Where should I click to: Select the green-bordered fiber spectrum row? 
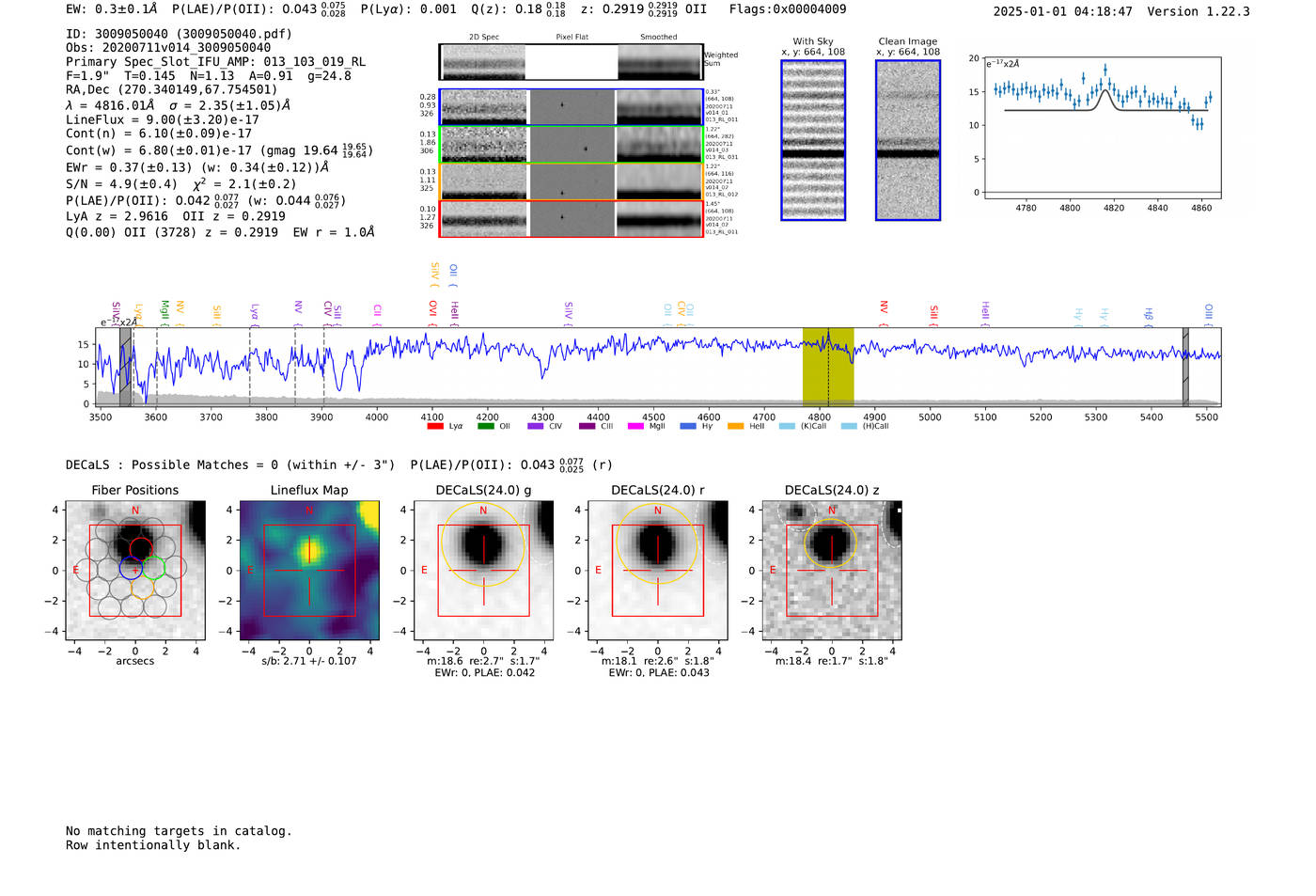click(571, 145)
